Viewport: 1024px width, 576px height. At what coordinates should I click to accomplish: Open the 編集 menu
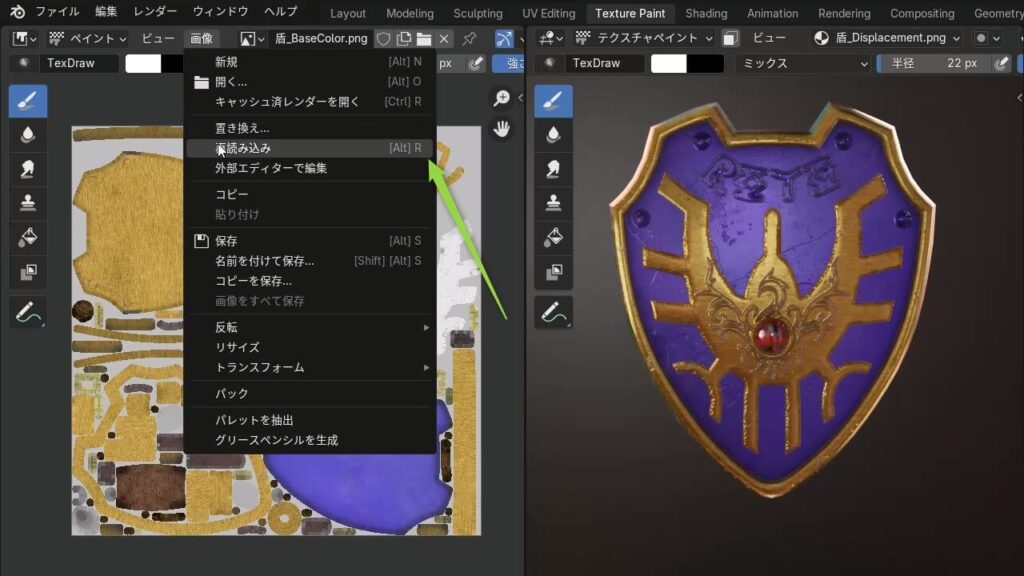pyautogui.click(x=106, y=12)
